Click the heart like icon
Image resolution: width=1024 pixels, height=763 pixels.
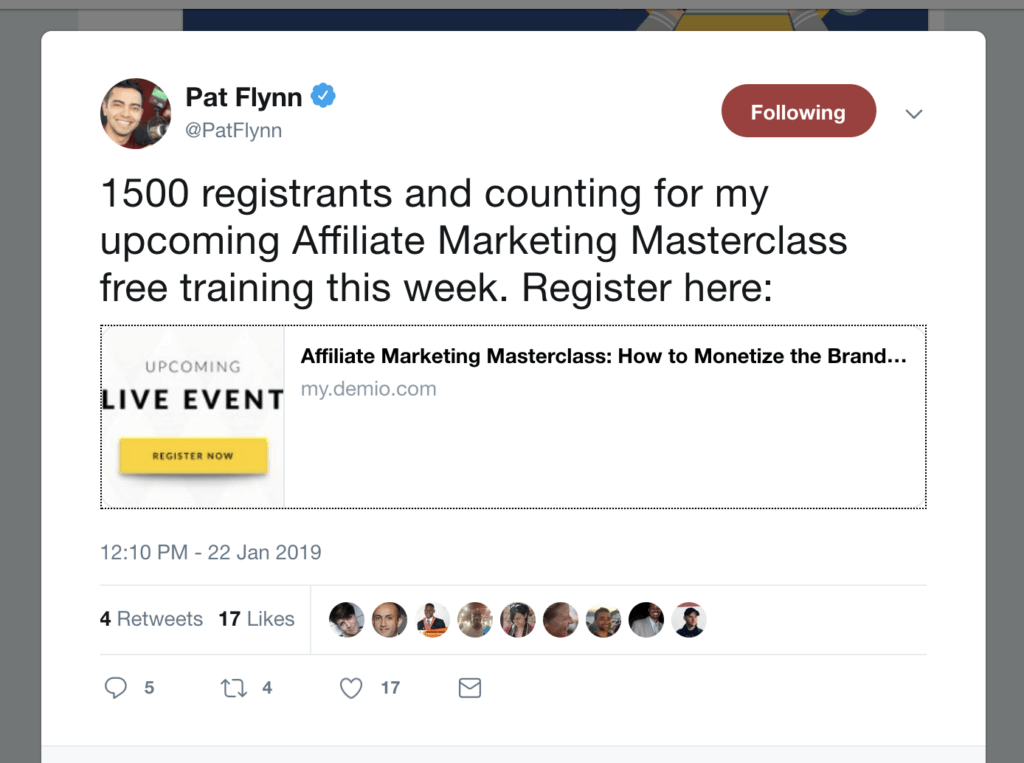tap(350, 688)
